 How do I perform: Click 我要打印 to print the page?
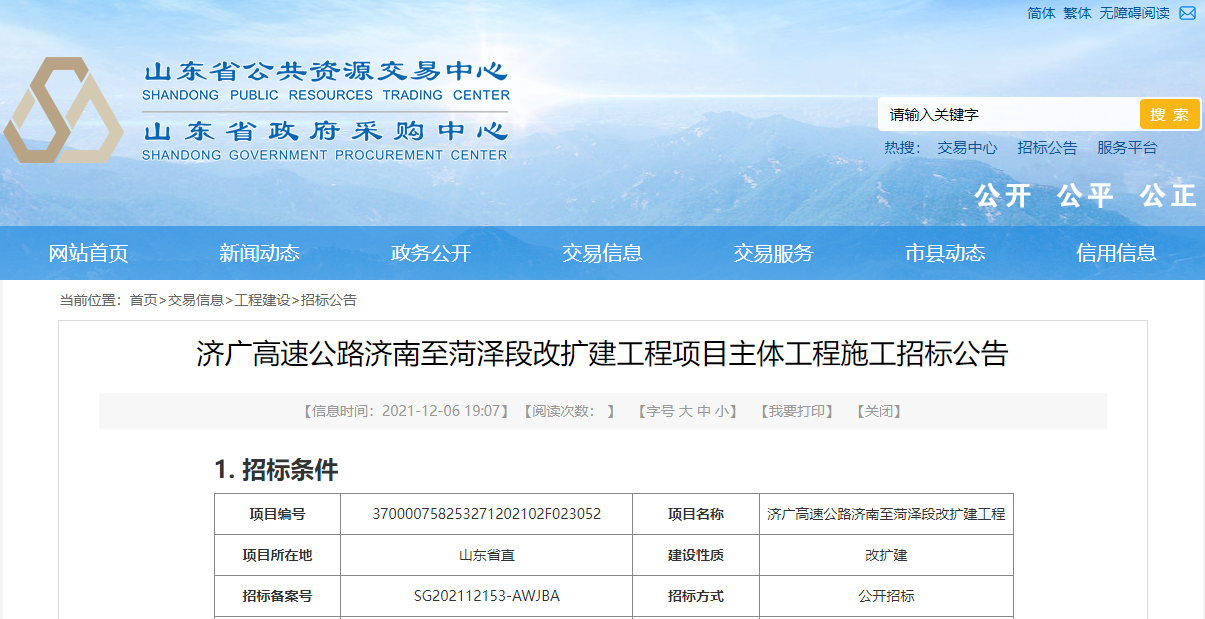pos(795,411)
